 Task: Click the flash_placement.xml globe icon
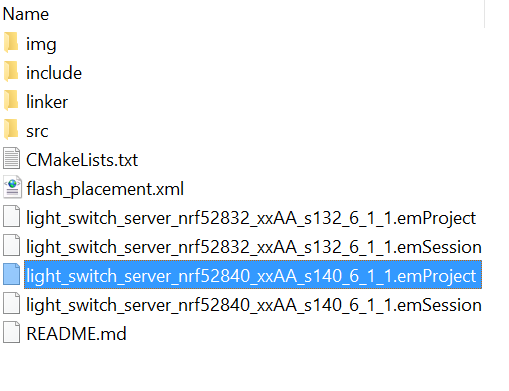coord(12,187)
